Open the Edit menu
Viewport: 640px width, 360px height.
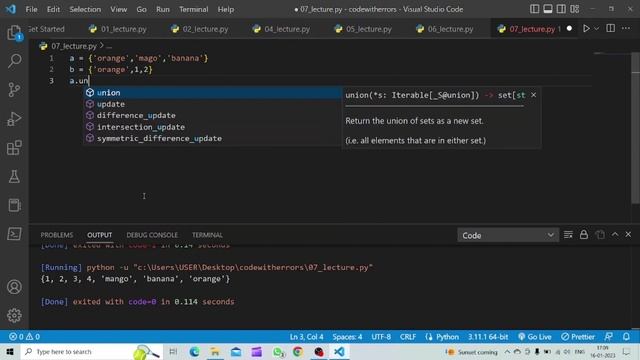click(x=53, y=9)
